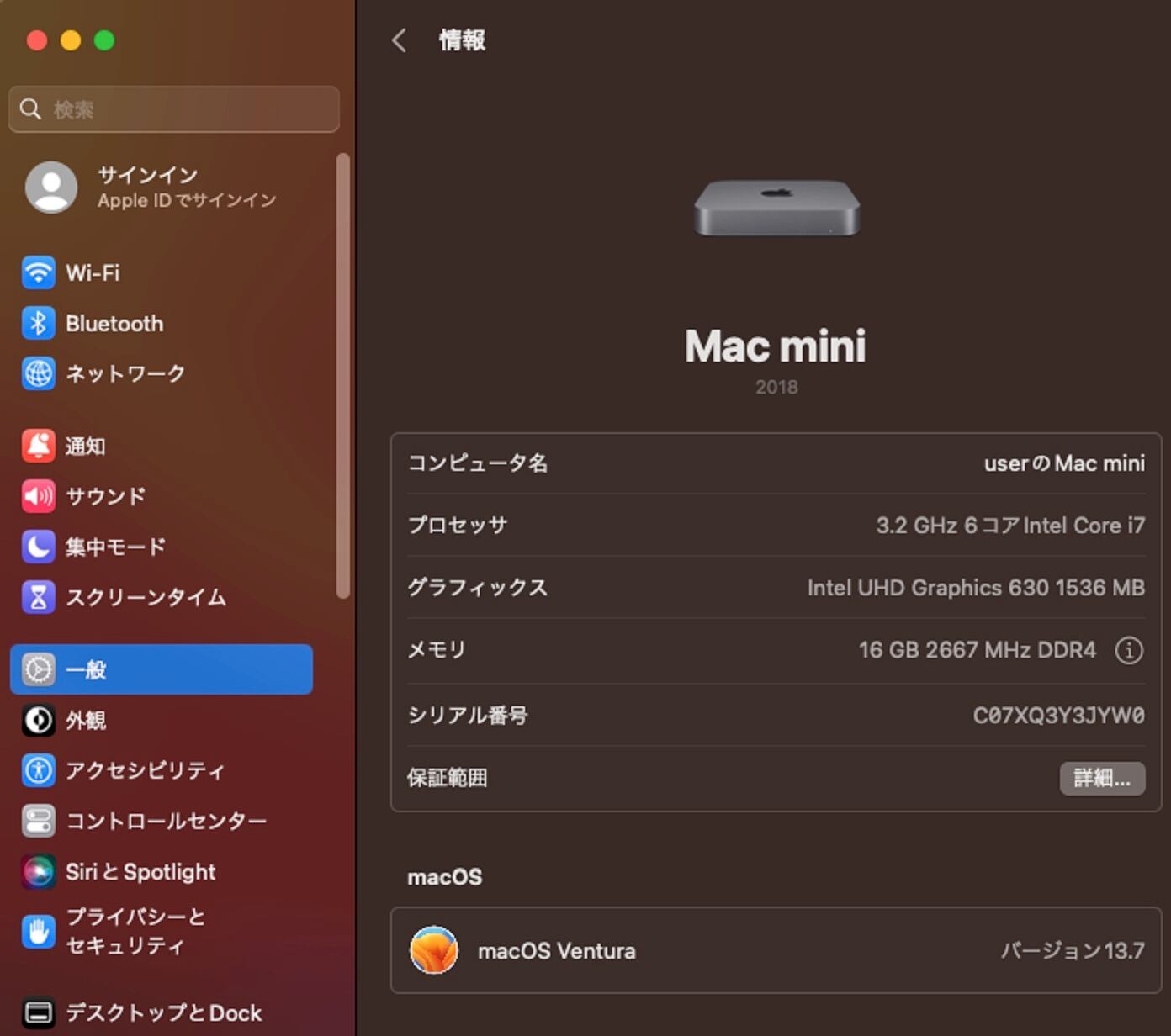
Task: Open the 通知 bell icon
Action: coord(38,446)
